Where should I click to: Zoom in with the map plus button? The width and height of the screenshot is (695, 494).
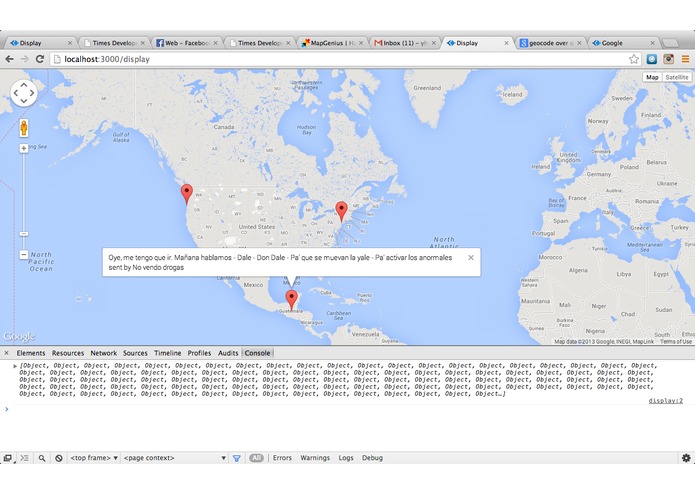point(24,148)
